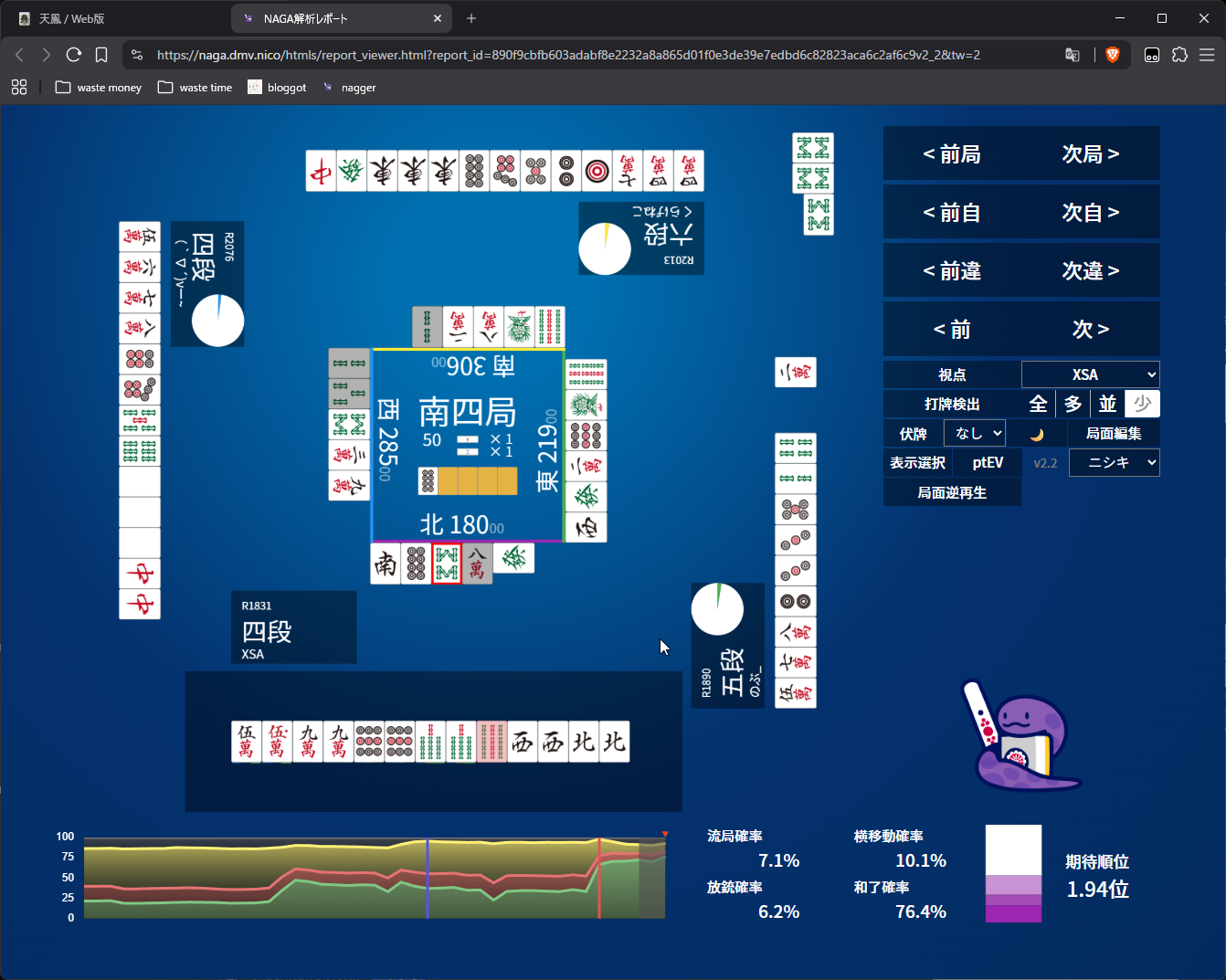Open the 'bloggot' bookmark
Screen dimensions: 1226x980
pyautogui.click(x=277, y=88)
